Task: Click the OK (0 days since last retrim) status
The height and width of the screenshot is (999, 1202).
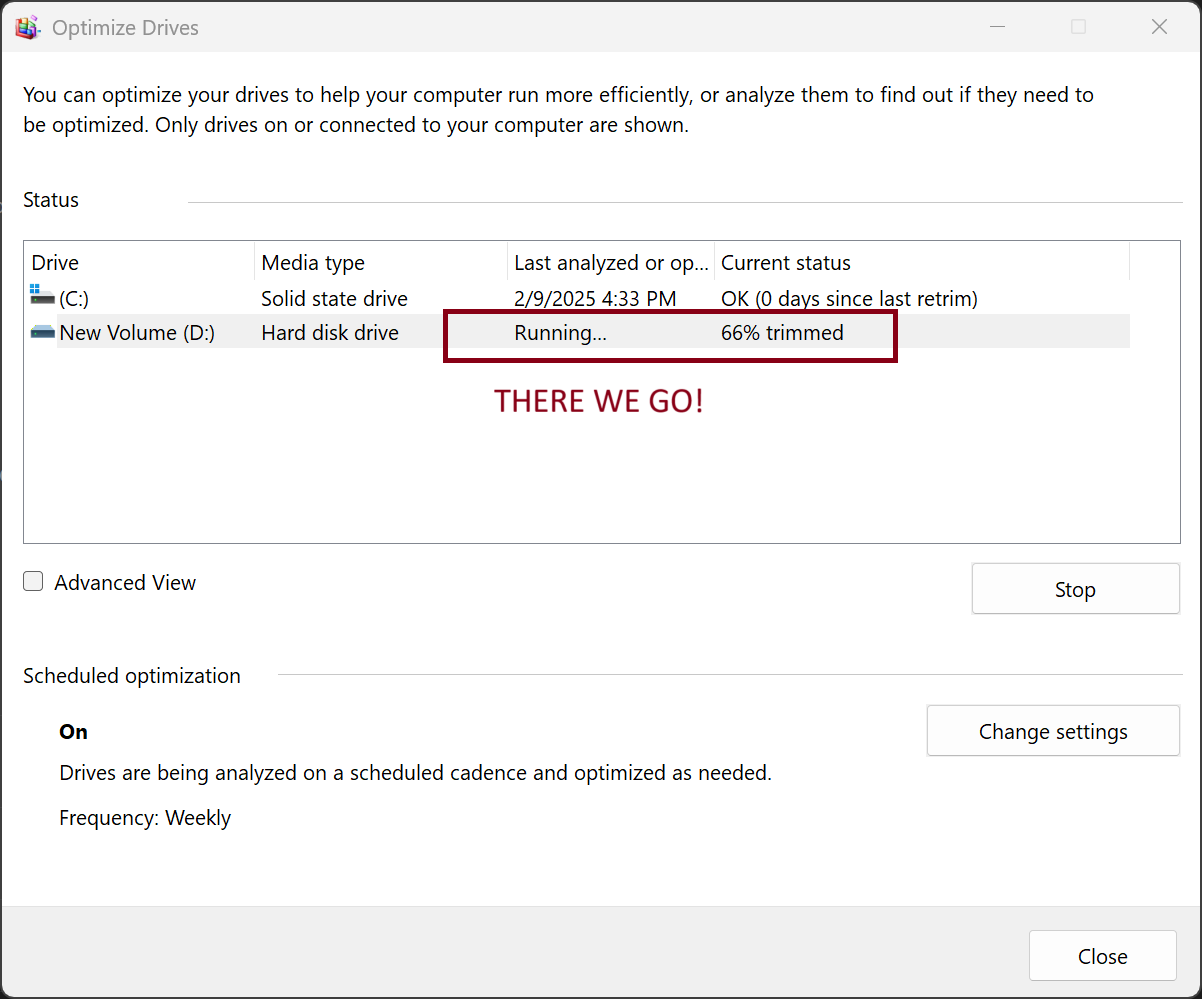Action: click(x=849, y=299)
